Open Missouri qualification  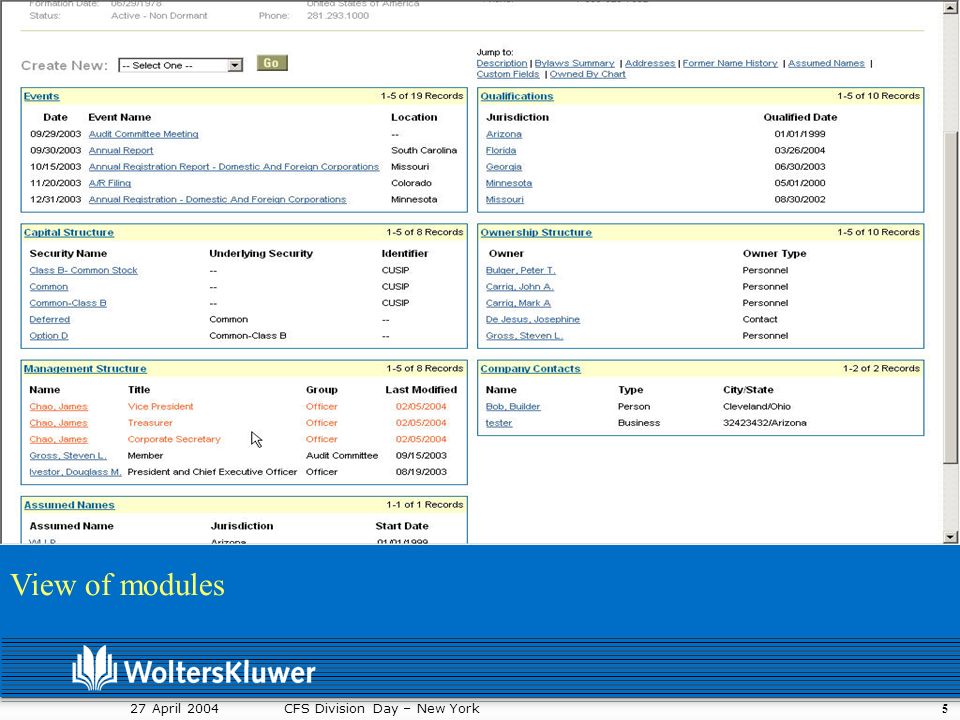point(504,200)
